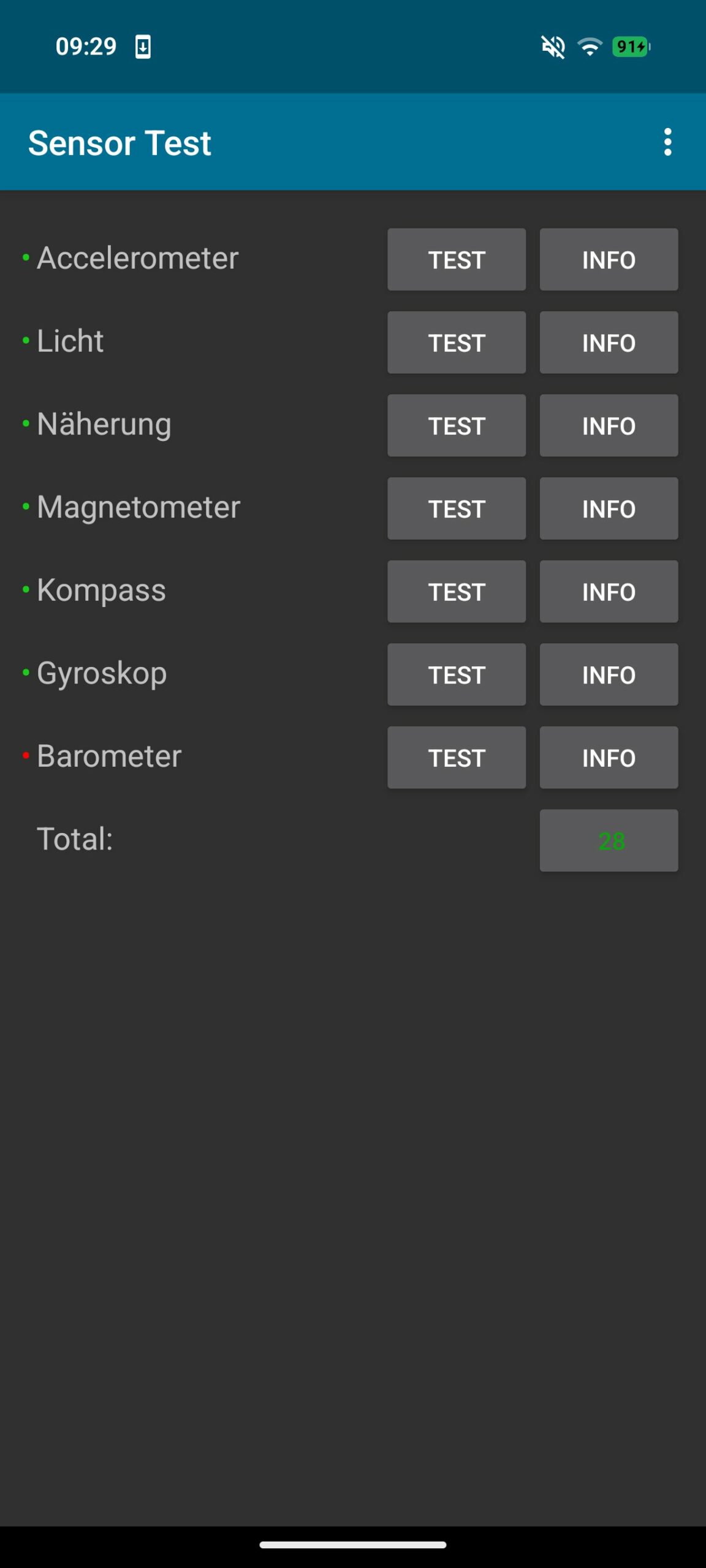The height and width of the screenshot is (1568, 706).
Task: Test the Näherung proximity sensor
Action: tap(456, 426)
